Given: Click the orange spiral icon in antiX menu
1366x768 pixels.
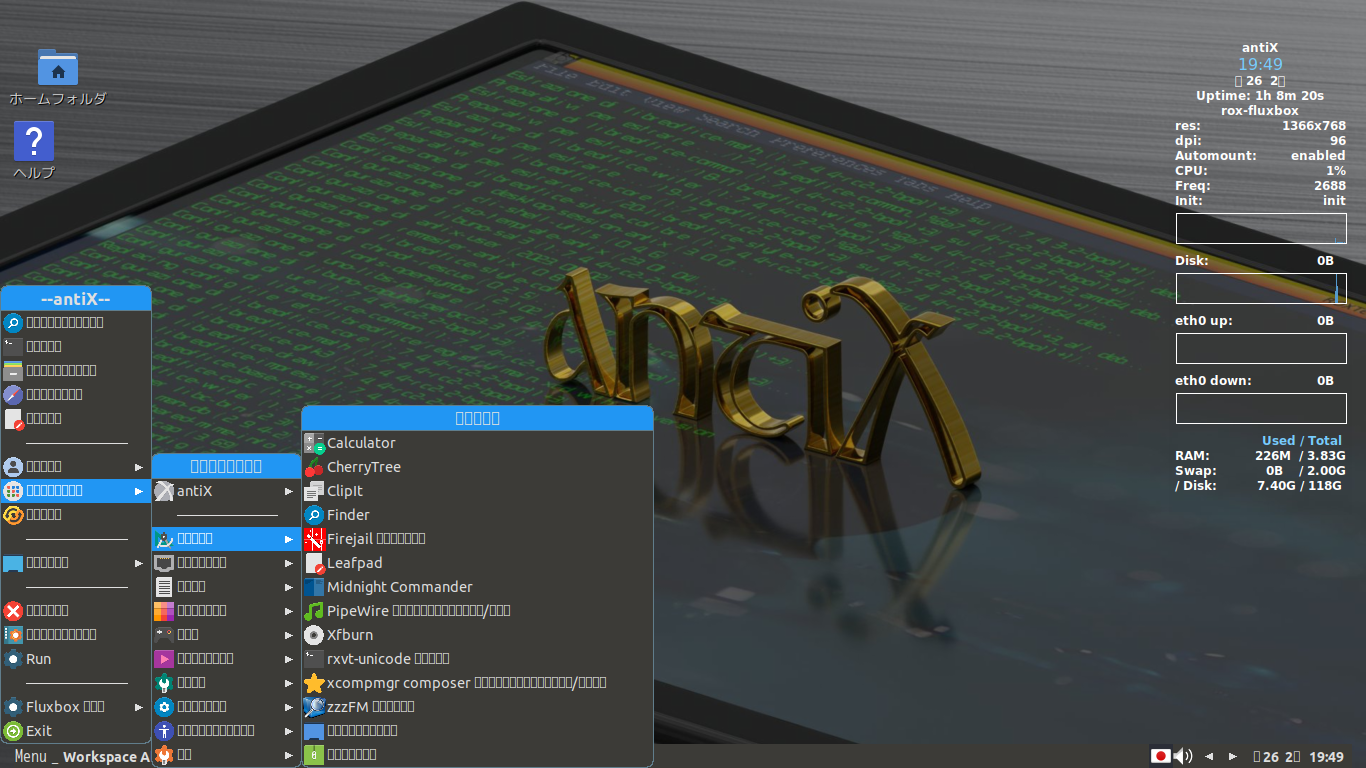Looking at the screenshot, I should click(13, 515).
